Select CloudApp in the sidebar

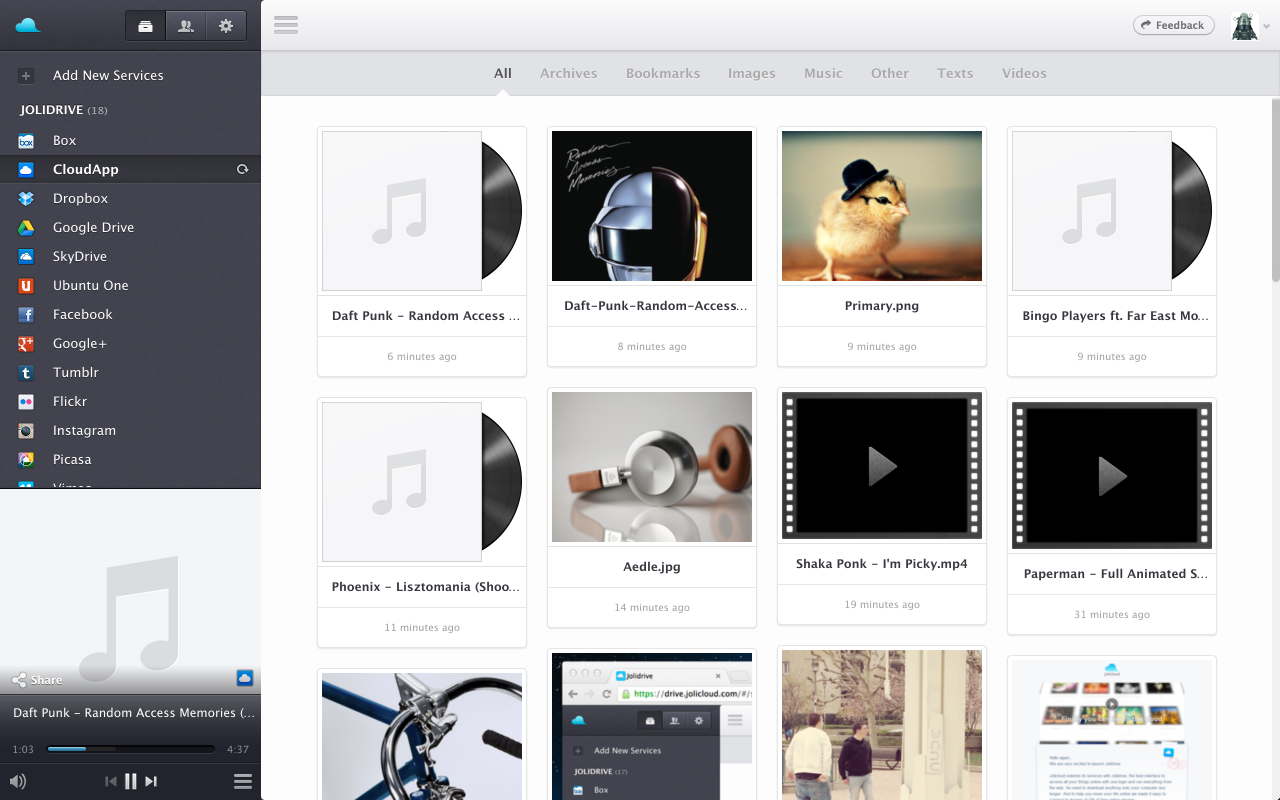click(x=130, y=170)
